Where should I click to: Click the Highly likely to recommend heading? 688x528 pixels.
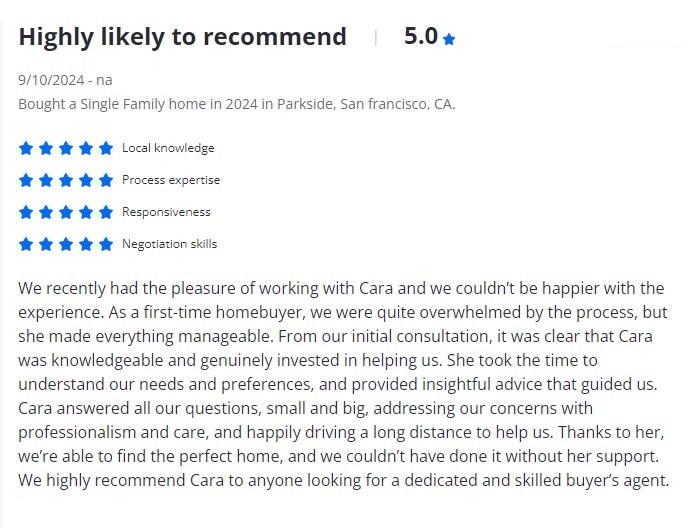182,37
